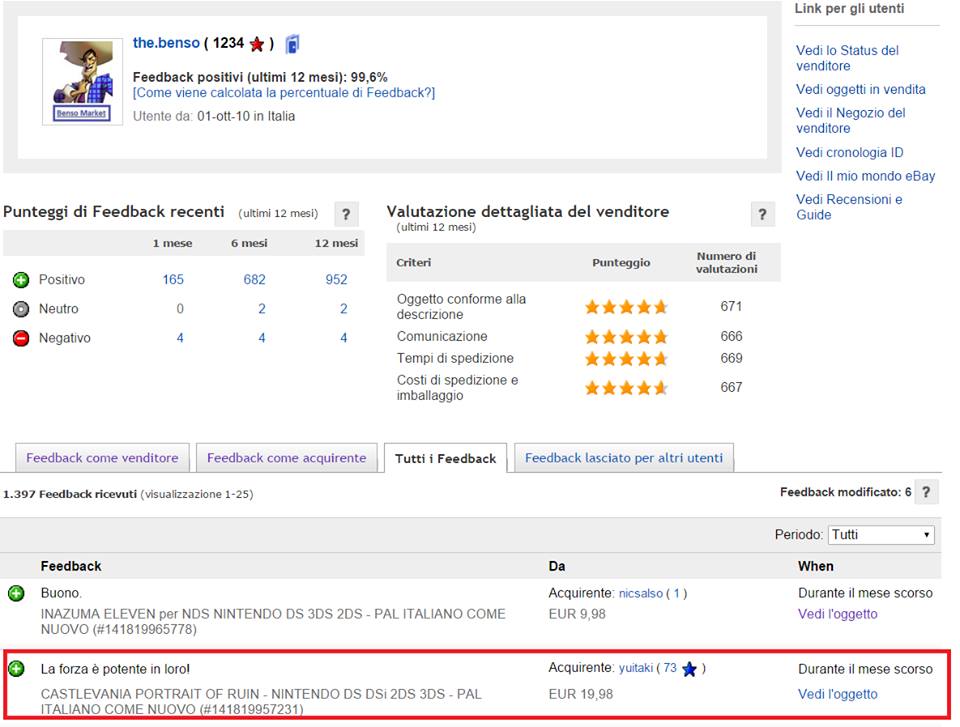This screenshot has height=727, width=960.
Task: Click the help icon next to Feedback modificato
Action: [x=927, y=492]
